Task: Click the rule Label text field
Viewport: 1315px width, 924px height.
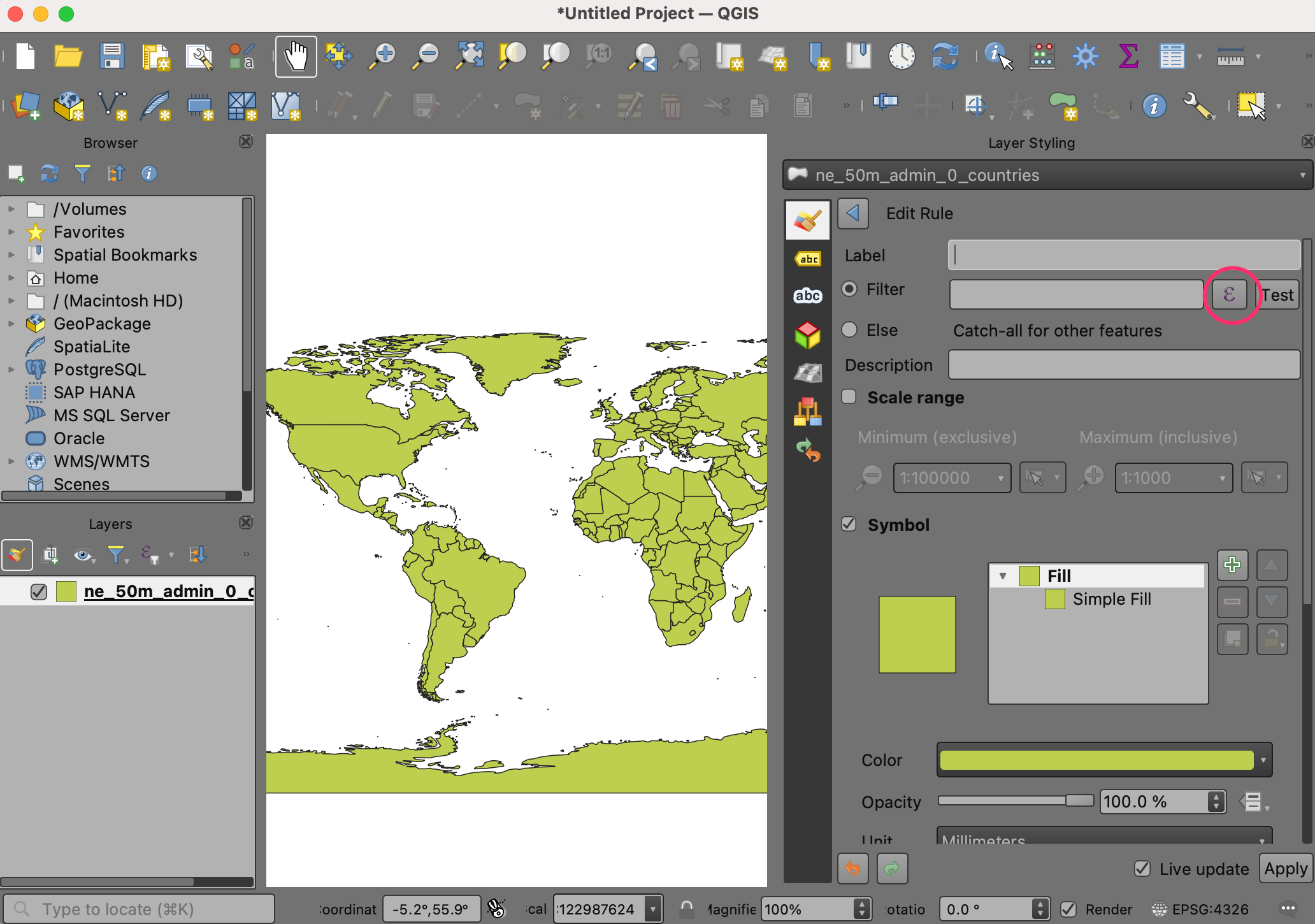Action: [x=1124, y=256]
